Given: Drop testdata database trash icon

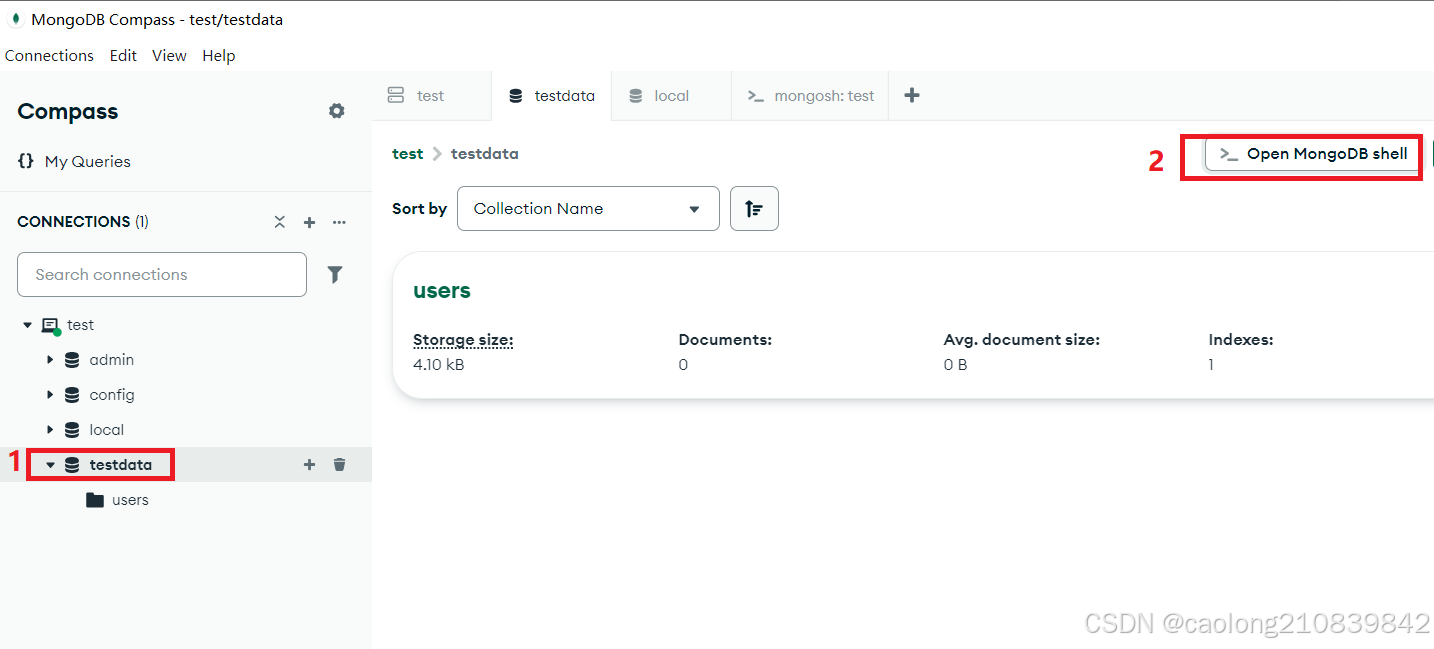Looking at the screenshot, I should click(x=340, y=464).
